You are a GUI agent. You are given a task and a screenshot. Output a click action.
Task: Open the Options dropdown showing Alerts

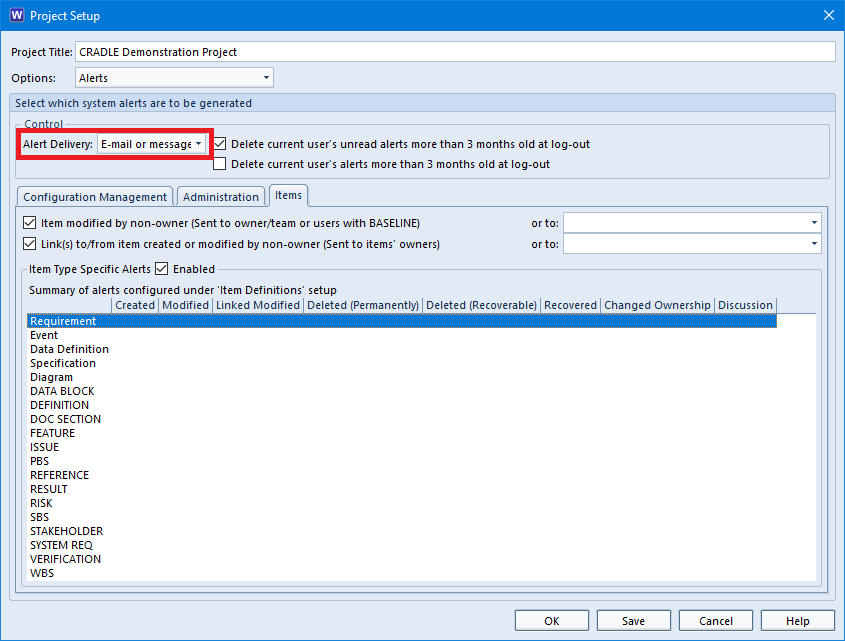(174, 78)
